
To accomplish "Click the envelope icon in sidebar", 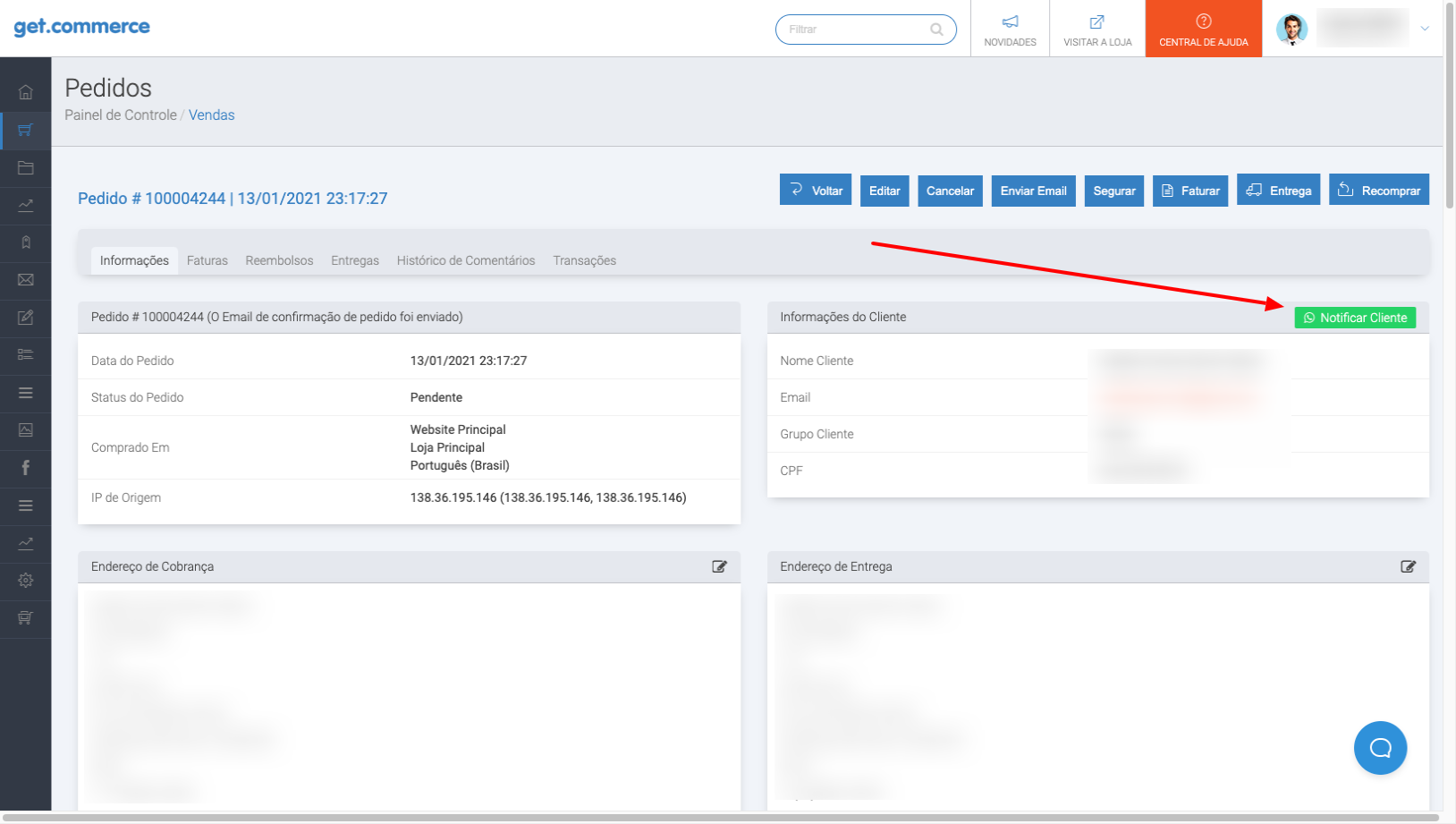I will [25, 280].
